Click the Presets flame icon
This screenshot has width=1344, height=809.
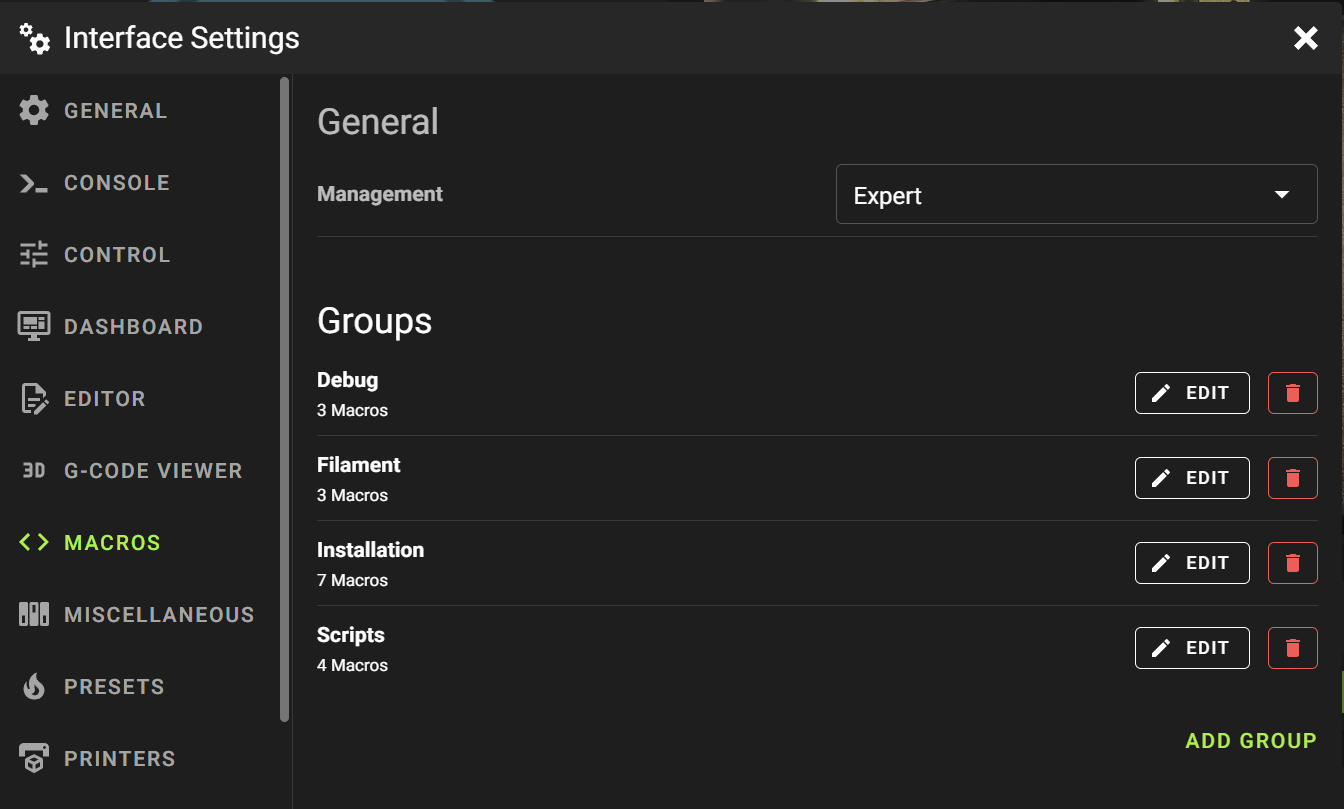click(34, 687)
